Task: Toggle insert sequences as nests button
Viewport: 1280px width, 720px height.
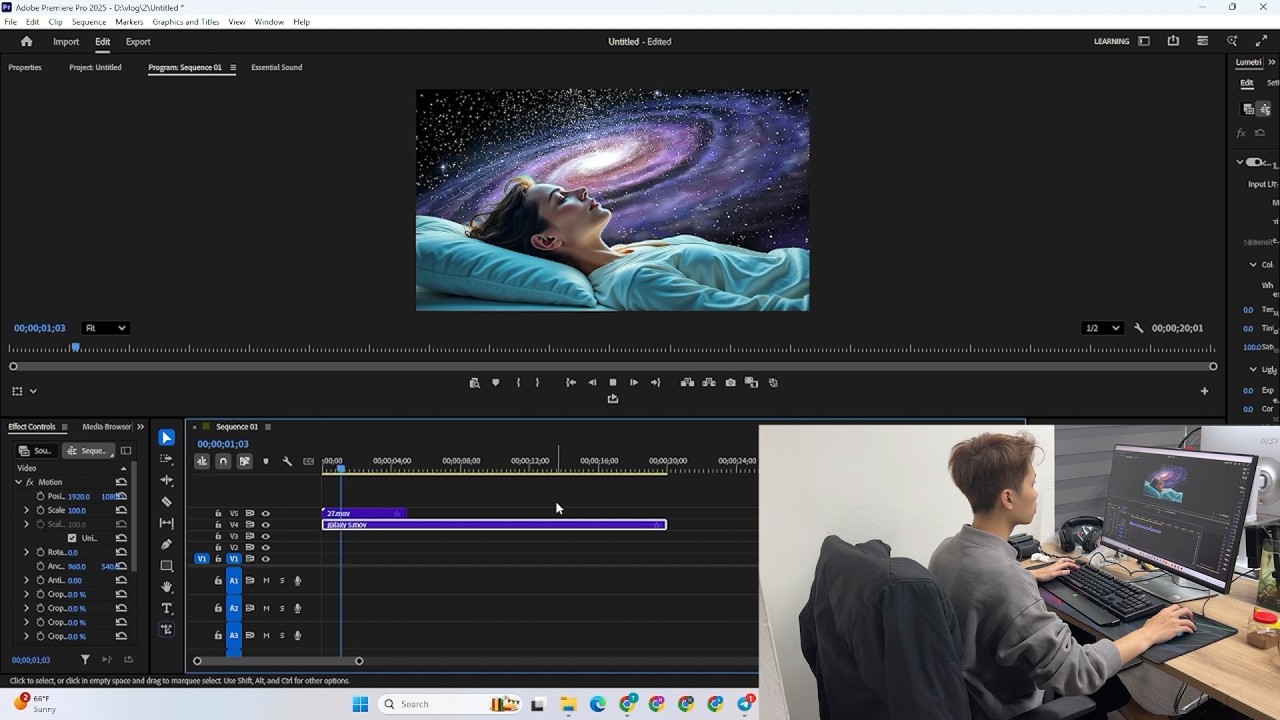Action: 201,461
